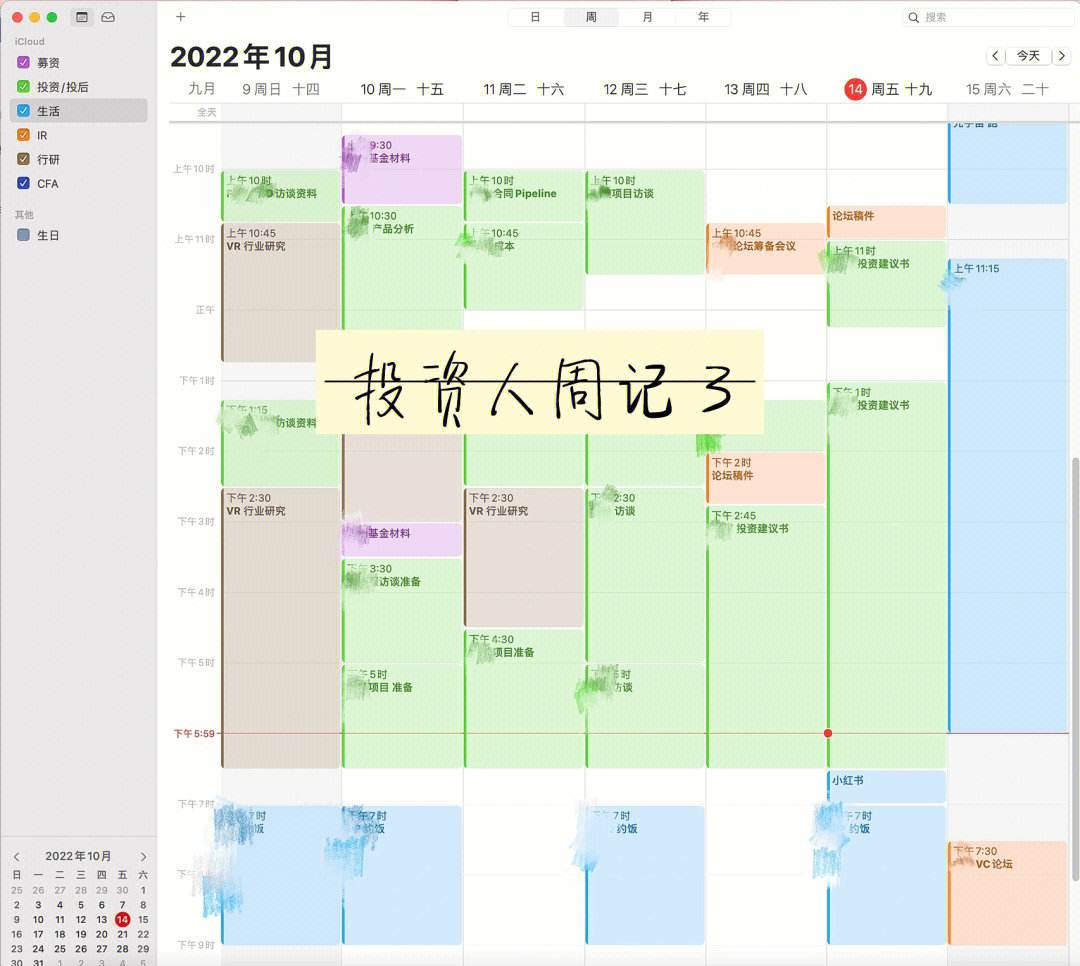
Task: Click the + icon to create a quick event
Action: (180, 16)
